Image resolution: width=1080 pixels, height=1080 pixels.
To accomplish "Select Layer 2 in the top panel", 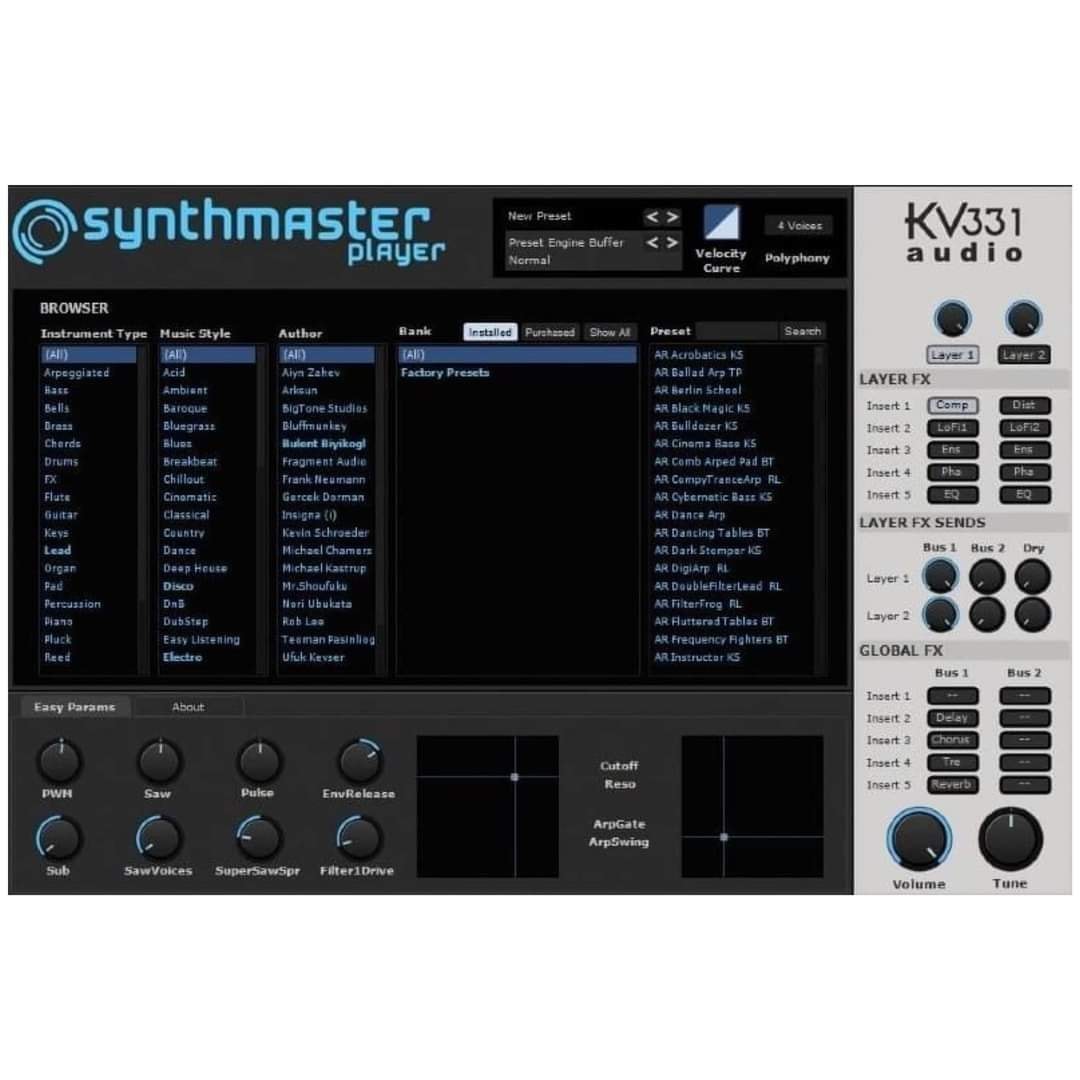I will pyautogui.click(x=1022, y=354).
